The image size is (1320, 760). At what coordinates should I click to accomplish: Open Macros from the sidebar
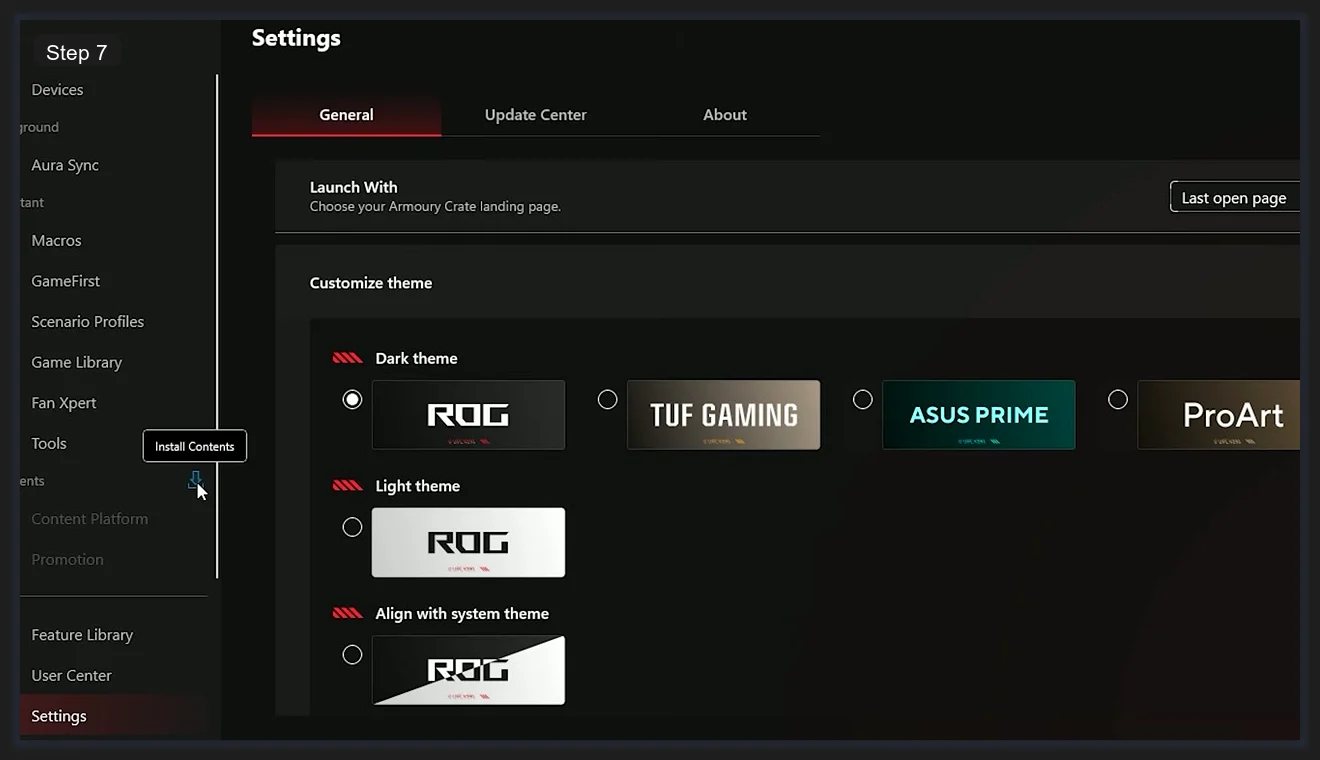(56, 240)
